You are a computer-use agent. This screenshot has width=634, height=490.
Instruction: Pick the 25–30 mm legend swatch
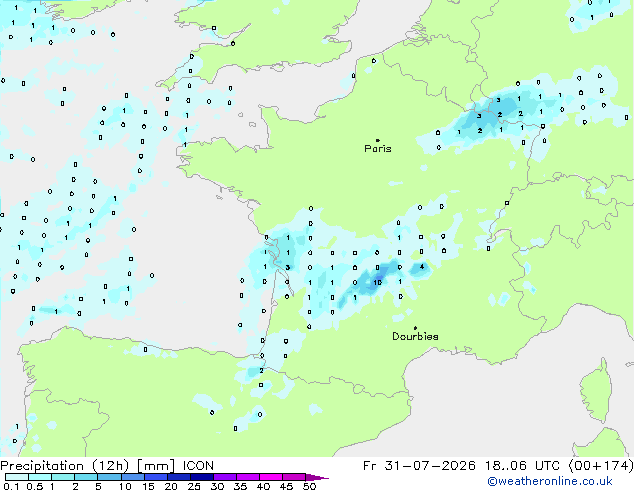click(x=201, y=477)
